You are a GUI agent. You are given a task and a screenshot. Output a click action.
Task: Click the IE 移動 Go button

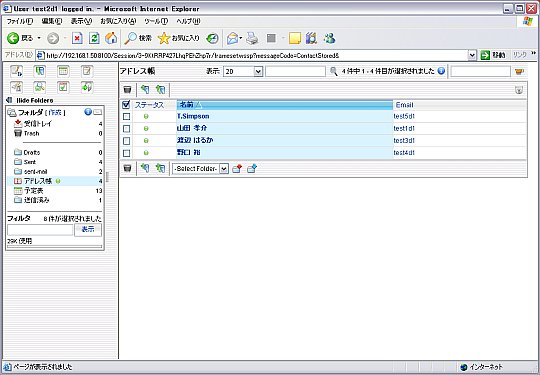[x=493, y=55]
